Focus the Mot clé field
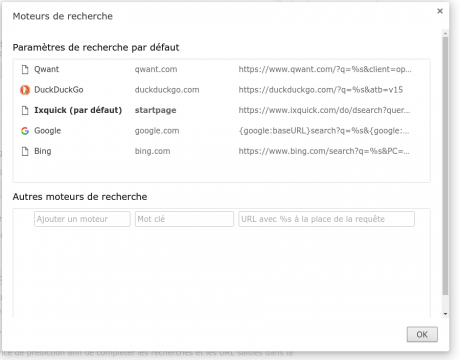 (x=184, y=219)
